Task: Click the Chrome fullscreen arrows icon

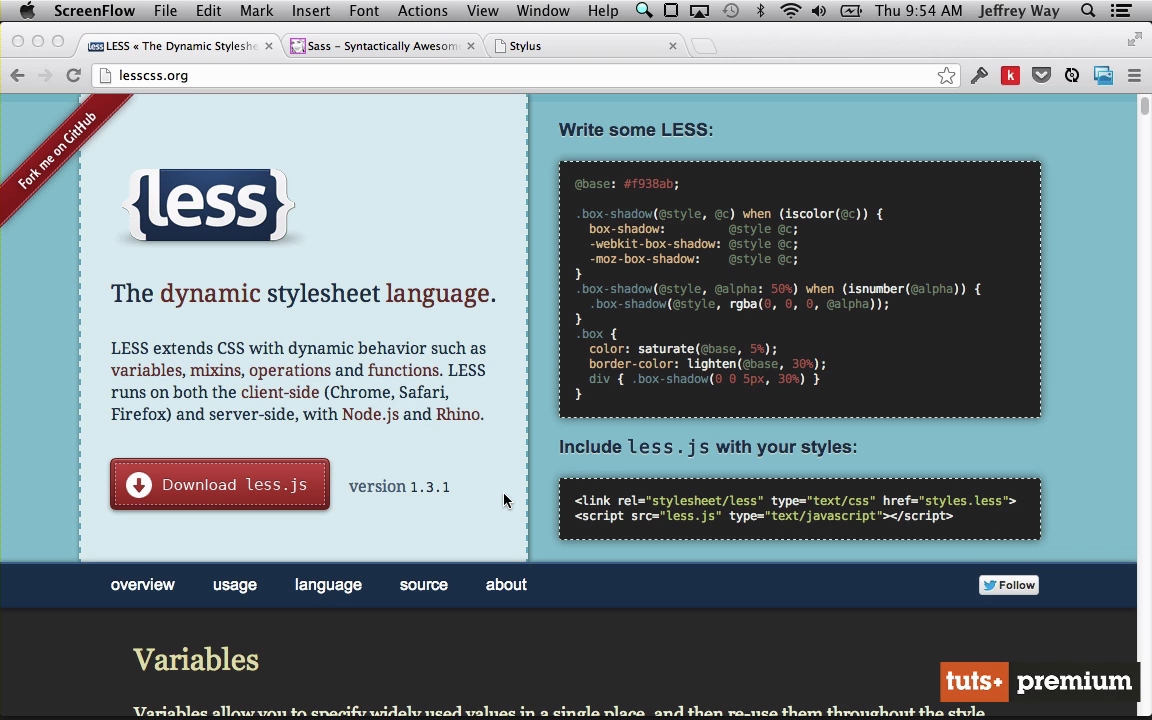Action: point(1134,40)
